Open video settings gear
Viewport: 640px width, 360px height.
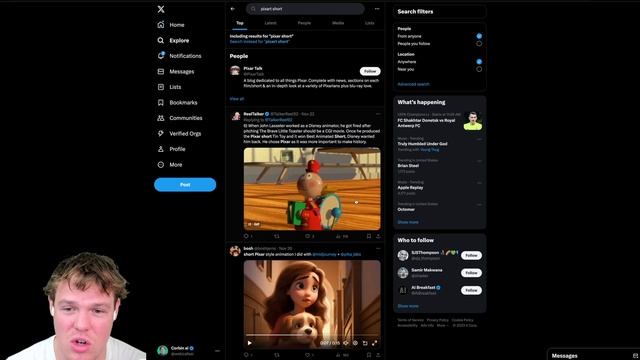[x=355, y=343]
